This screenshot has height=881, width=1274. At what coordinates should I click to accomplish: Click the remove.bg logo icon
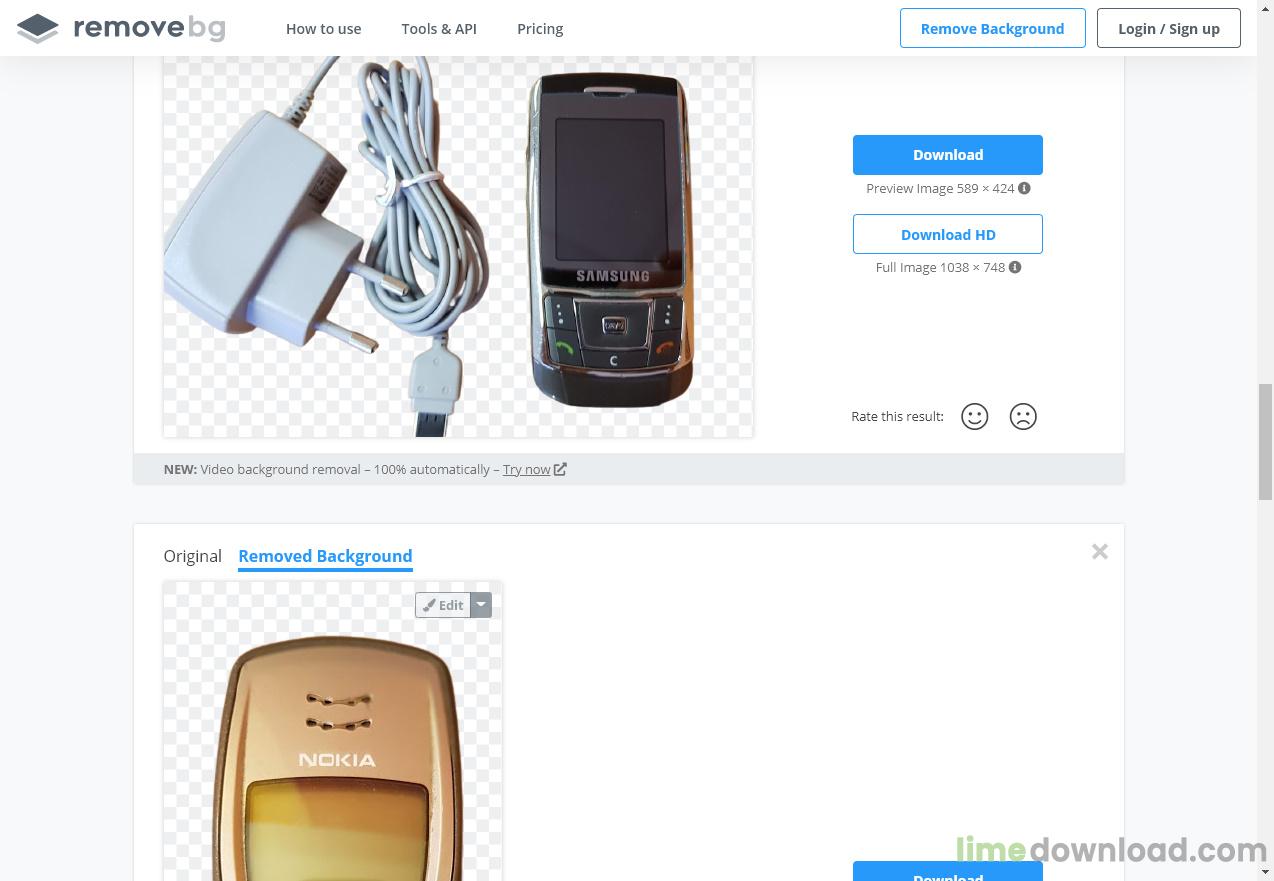(x=38, y=28)
